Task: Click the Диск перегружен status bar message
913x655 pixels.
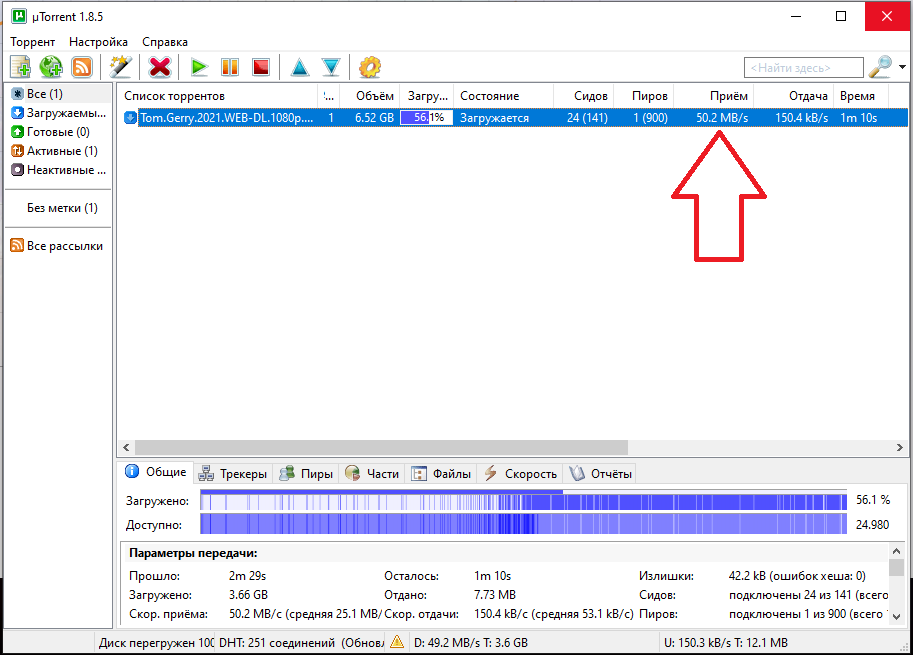Action: coord(156,643)
